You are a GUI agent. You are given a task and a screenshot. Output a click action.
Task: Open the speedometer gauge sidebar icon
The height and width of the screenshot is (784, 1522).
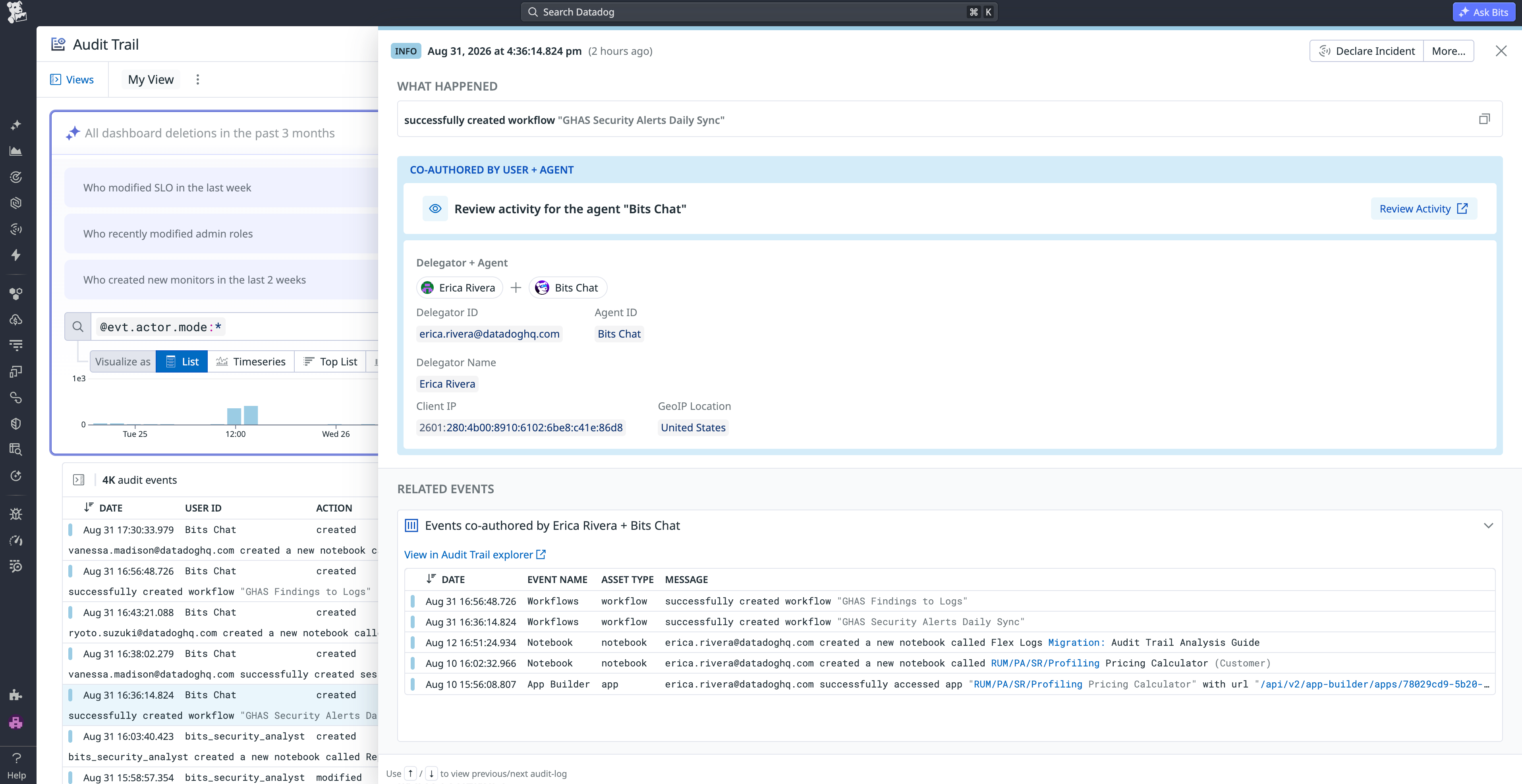[x=16, y=540]
